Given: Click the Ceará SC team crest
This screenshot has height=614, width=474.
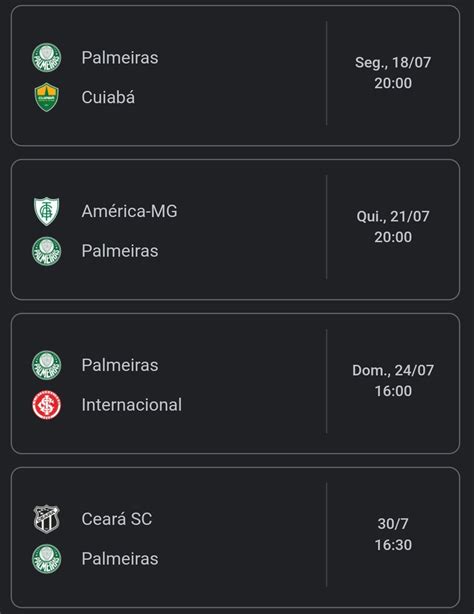Looking at the screenshot, I should click(x=47, y=519).
